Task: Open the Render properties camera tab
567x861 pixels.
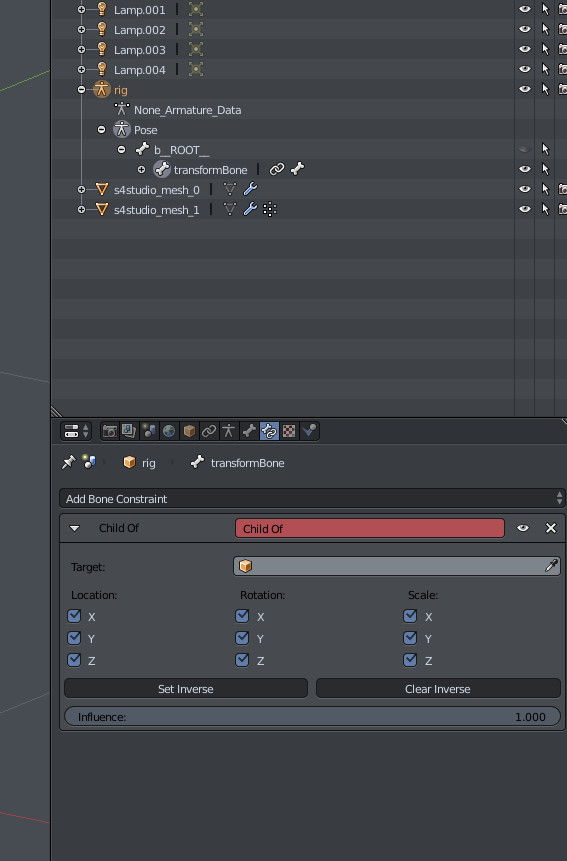Action: [x=109, y=431]
